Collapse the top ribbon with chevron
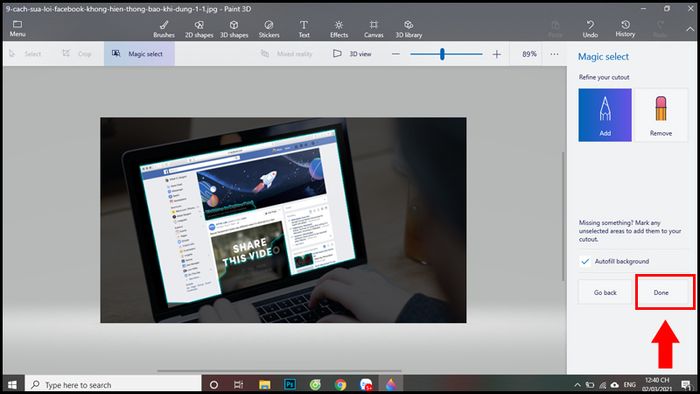Viewport: 700px width, 394px height. (x=690, y=29)
